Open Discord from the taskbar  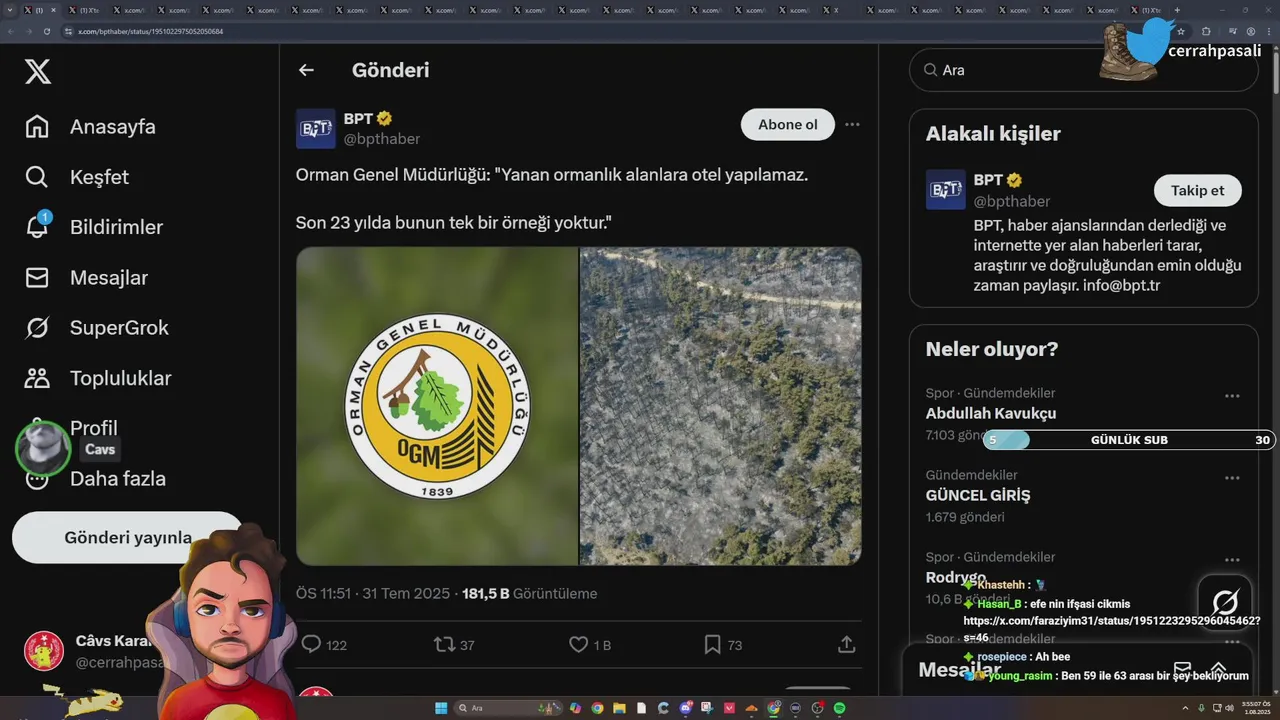click(685, 708)
